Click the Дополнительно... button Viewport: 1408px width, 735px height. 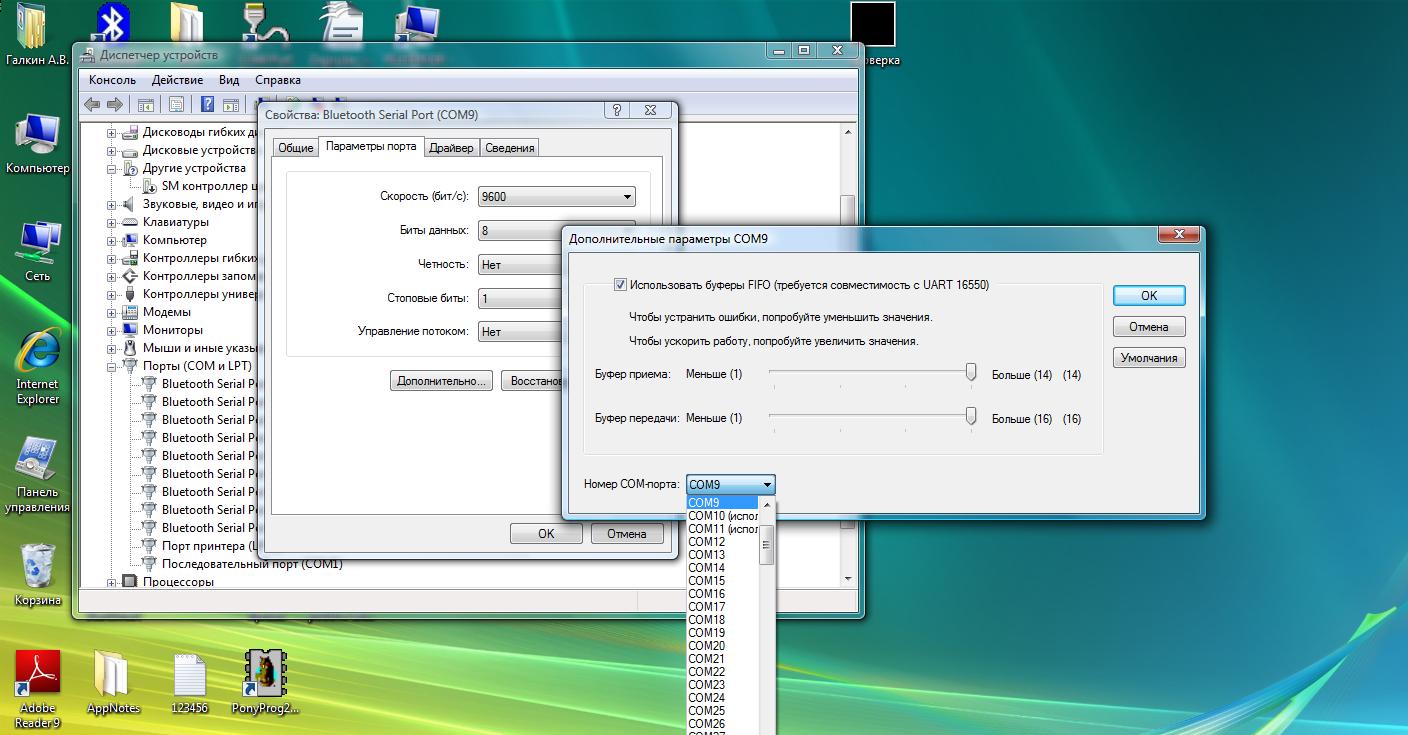click(x=441, y=381)
